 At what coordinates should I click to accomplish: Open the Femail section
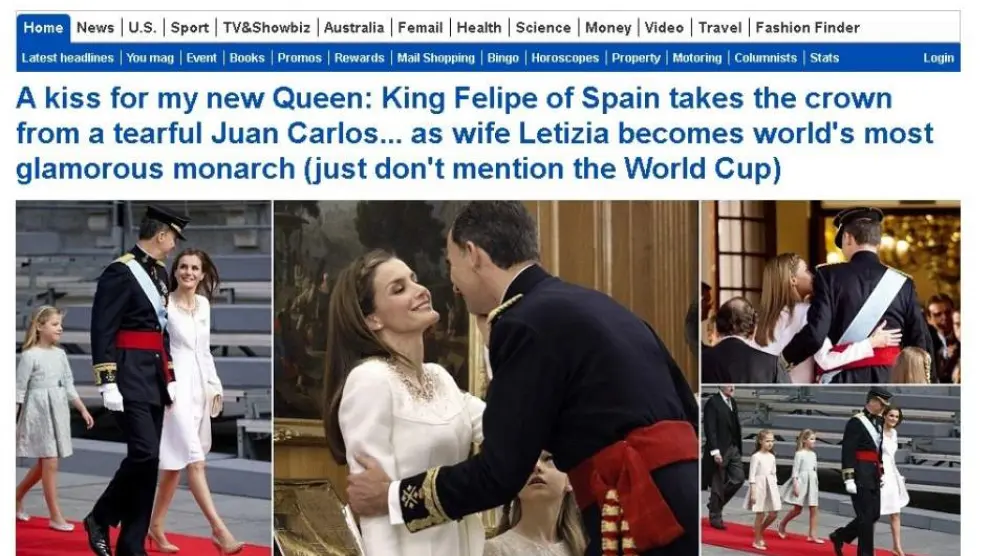pos(420,28)
